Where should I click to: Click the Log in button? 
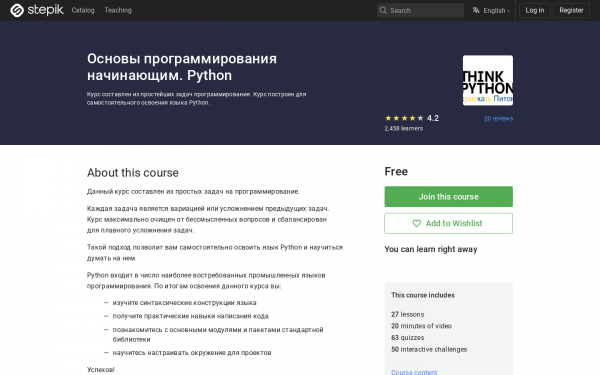tap(535, 10)
